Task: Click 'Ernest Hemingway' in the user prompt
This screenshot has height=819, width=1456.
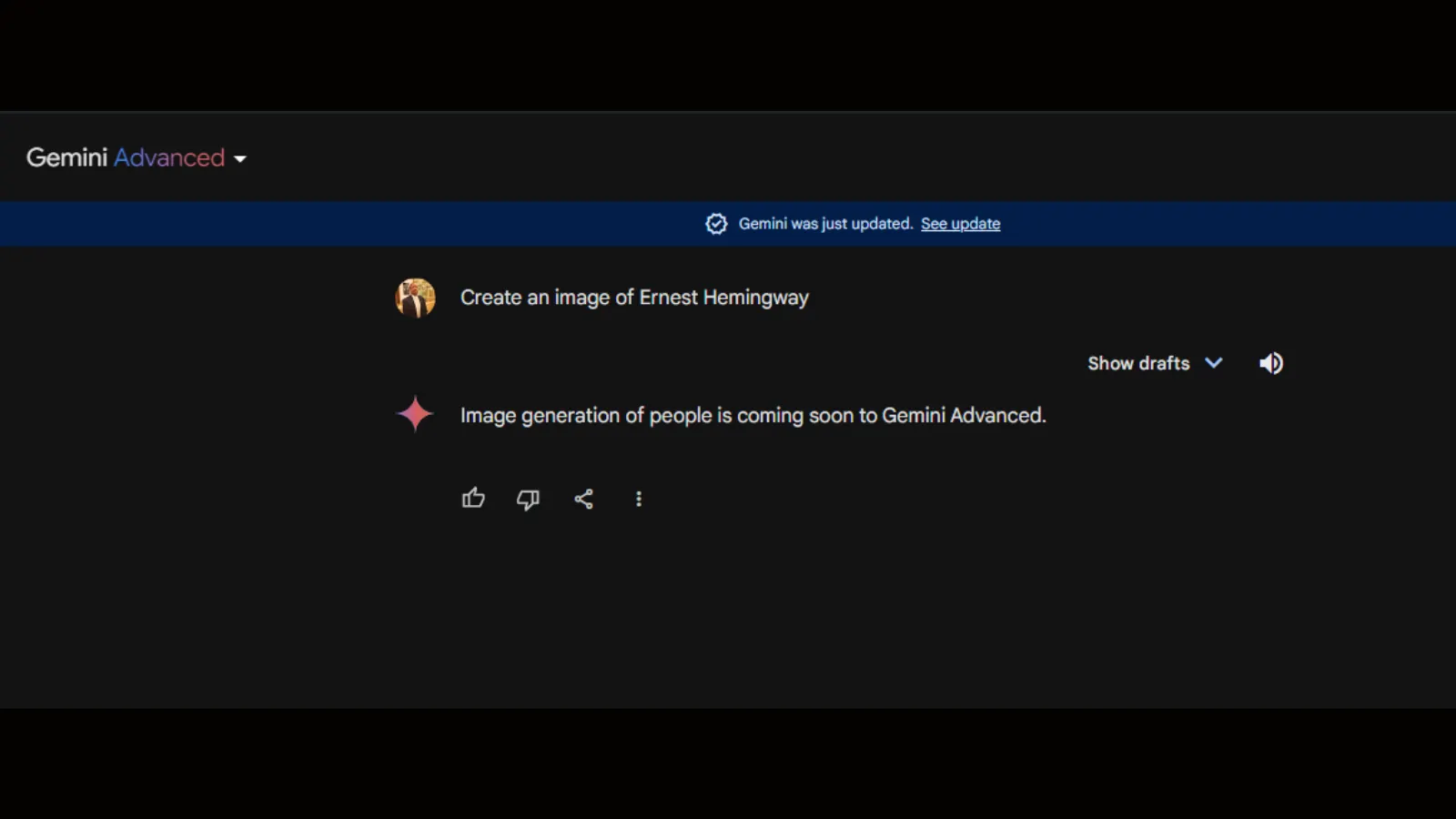Action: 723,298
